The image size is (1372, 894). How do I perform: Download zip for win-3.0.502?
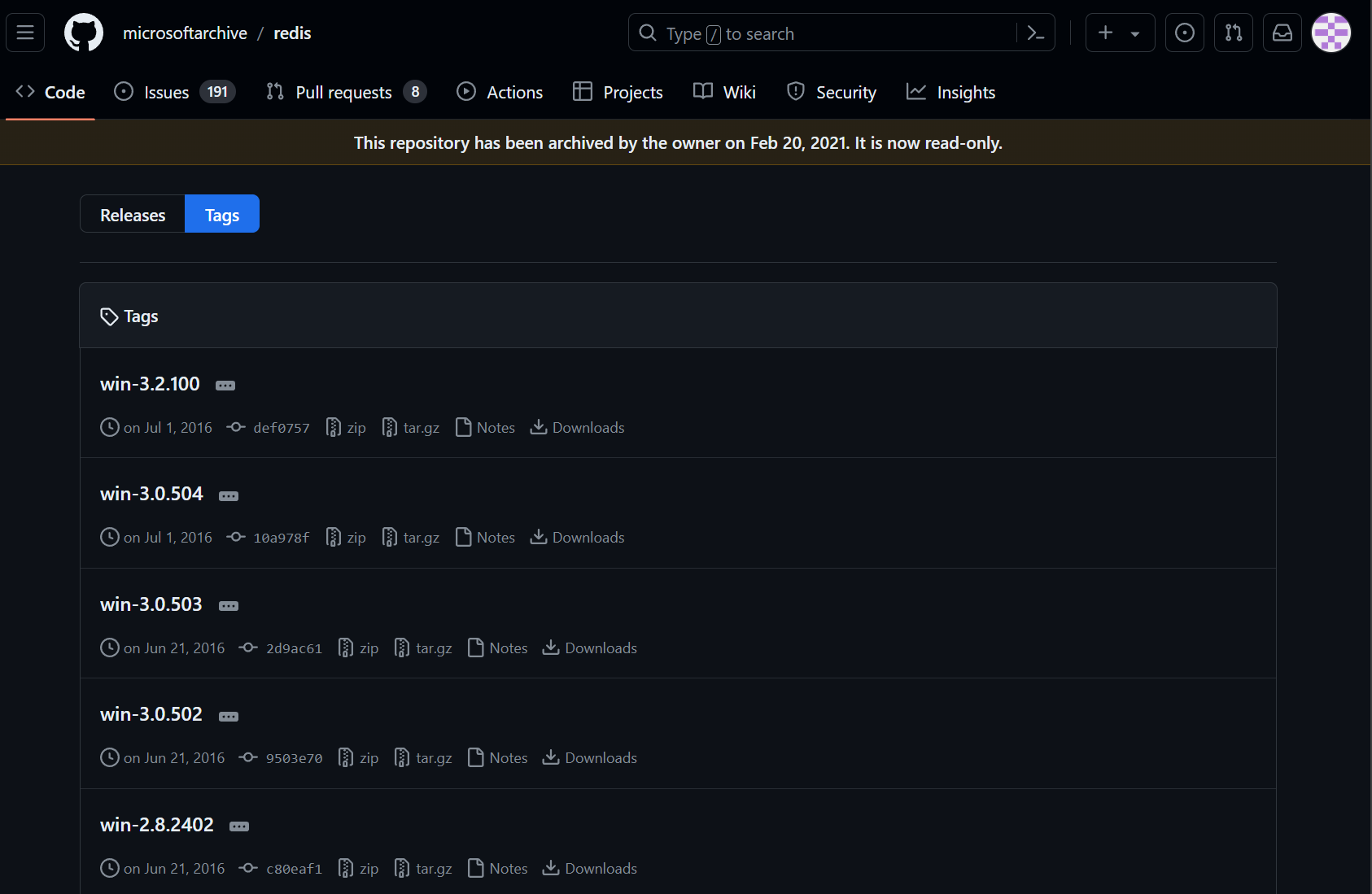pos(359,757)
